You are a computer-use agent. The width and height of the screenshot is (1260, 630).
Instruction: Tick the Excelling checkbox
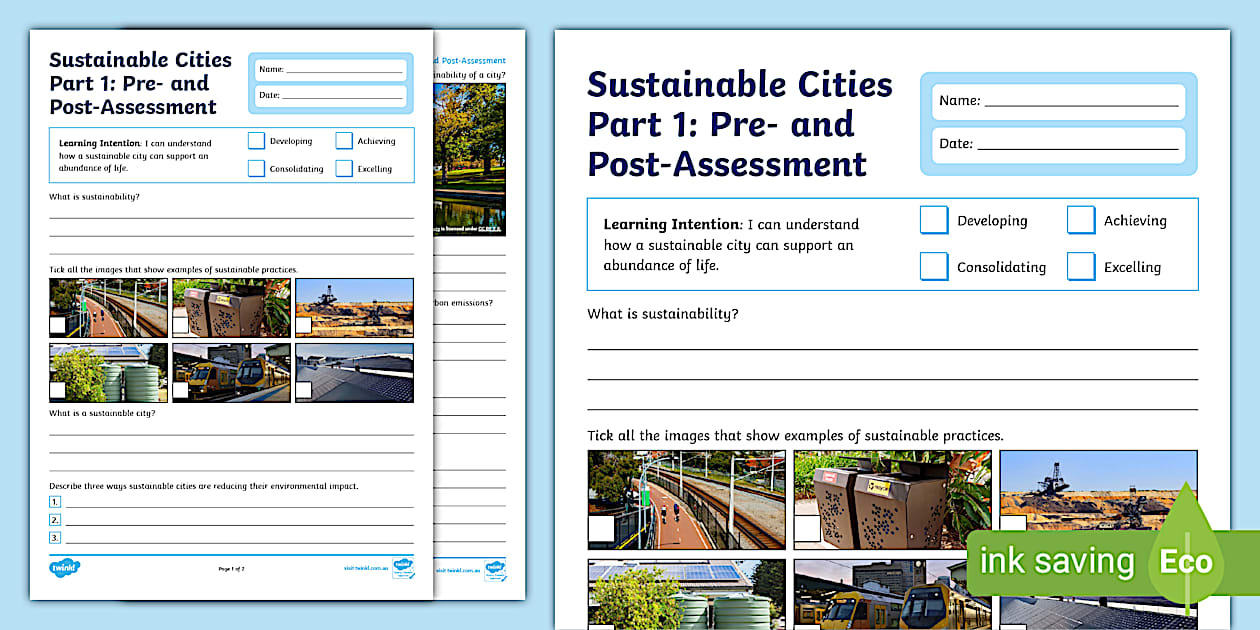coord(1081,267)
